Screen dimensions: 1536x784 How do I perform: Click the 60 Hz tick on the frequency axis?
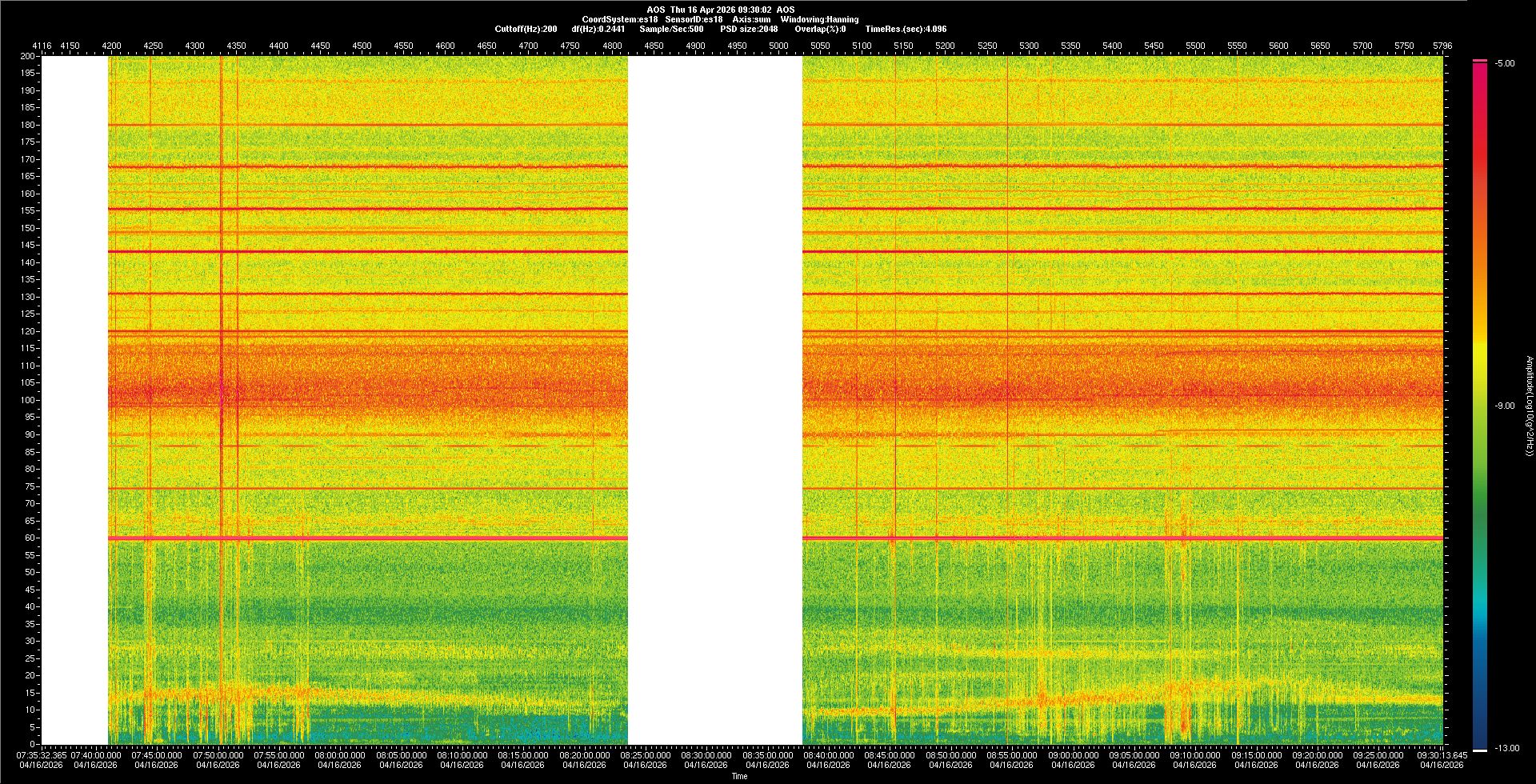29,538
